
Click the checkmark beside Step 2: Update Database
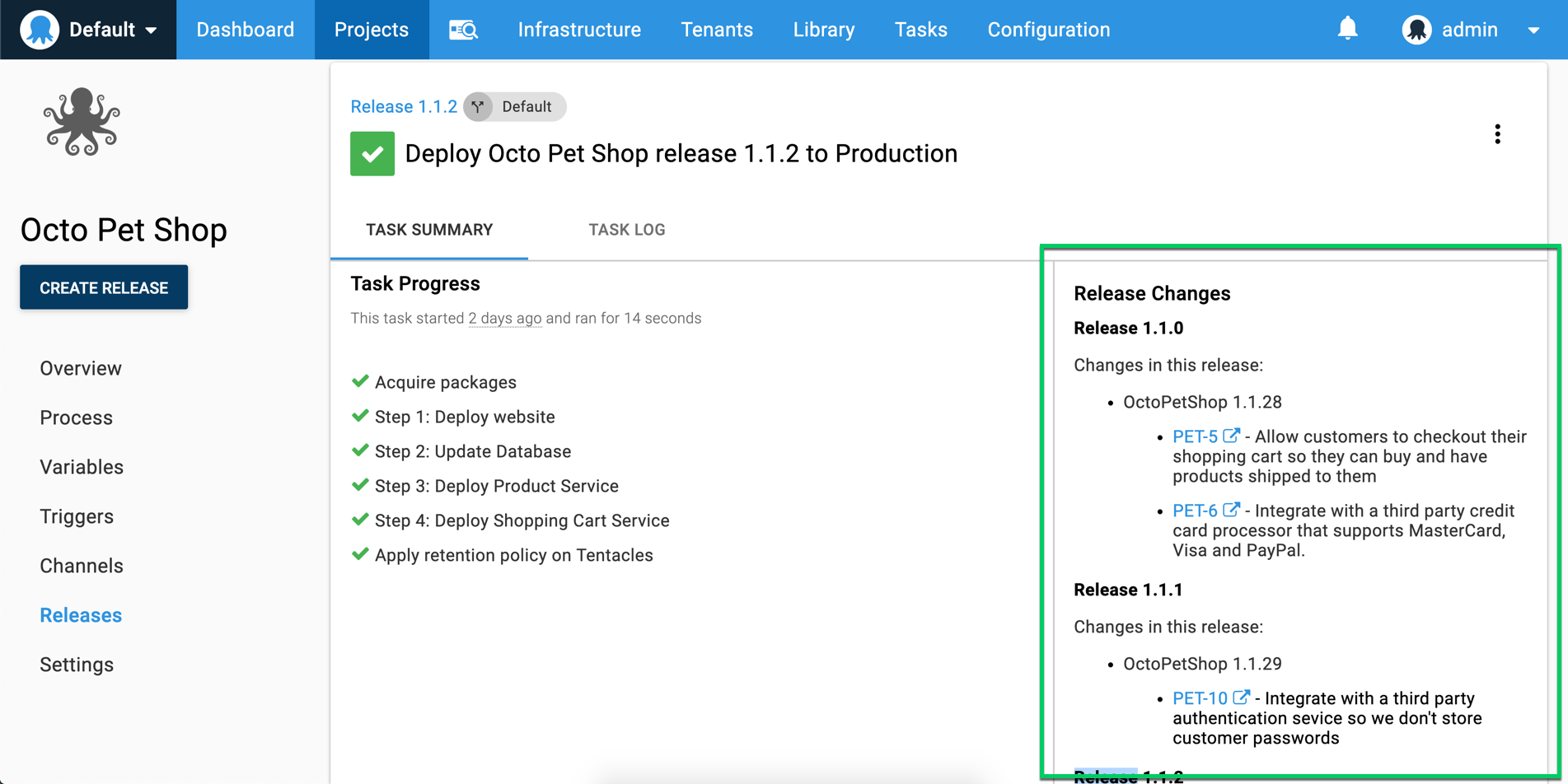pyautogui.click(x=360, y=450)
